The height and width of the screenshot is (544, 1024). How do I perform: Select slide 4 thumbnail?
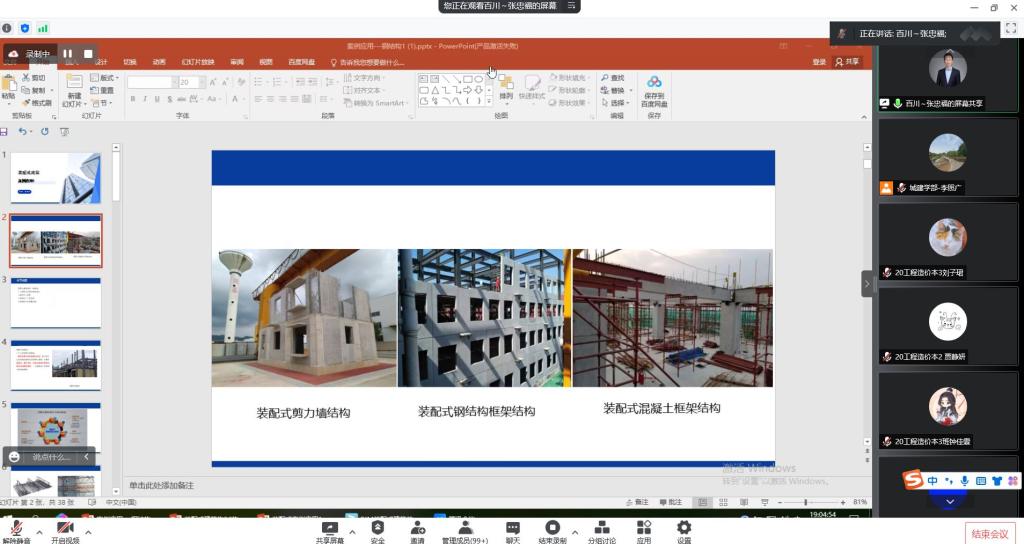coord(56,365)
